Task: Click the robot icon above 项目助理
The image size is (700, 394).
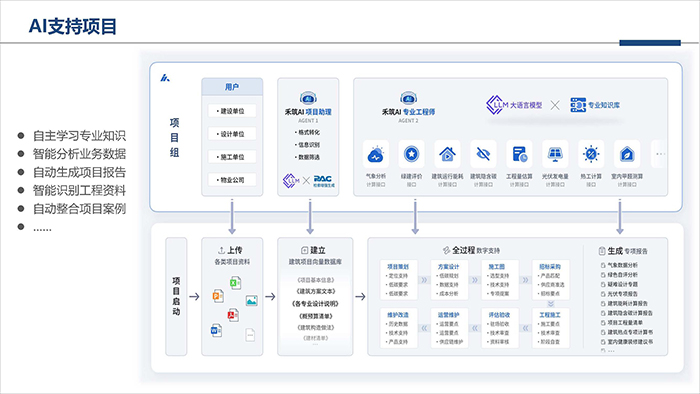Action: coord(308,98)
